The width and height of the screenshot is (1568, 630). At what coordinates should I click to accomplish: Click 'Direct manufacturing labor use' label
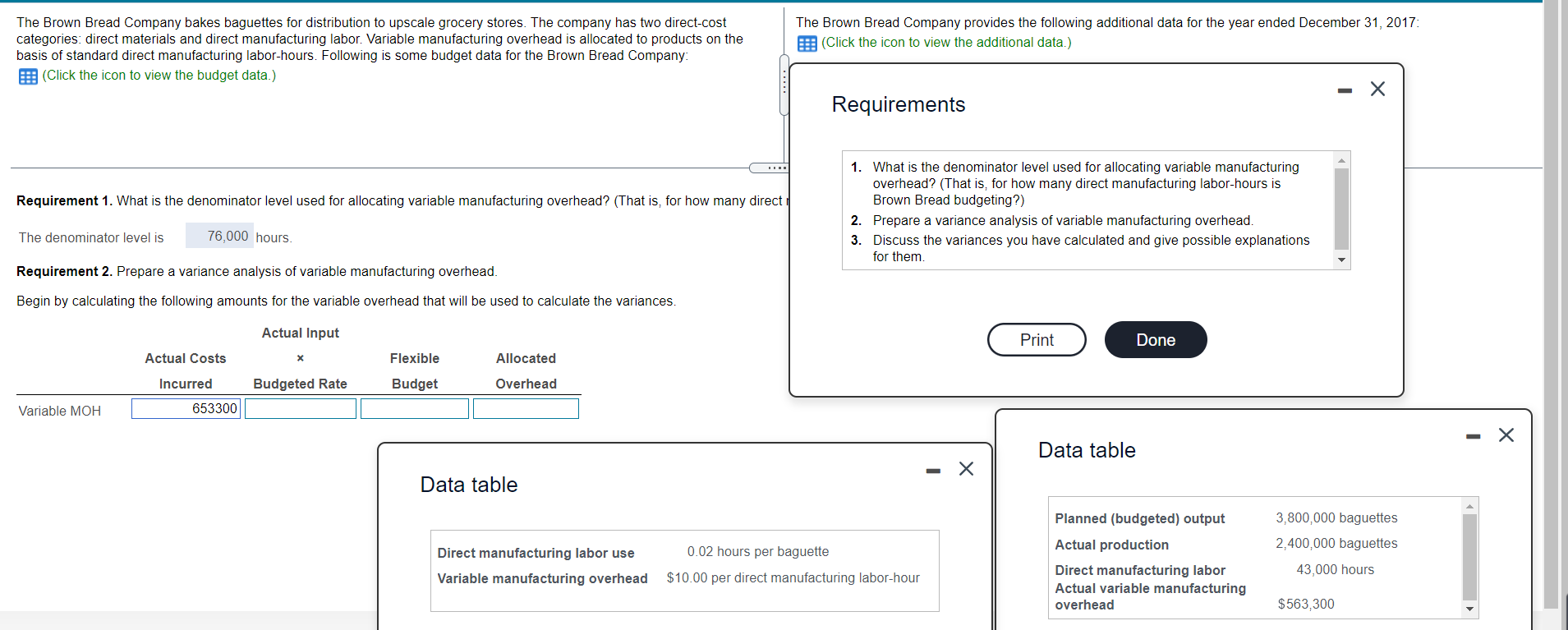536,554
